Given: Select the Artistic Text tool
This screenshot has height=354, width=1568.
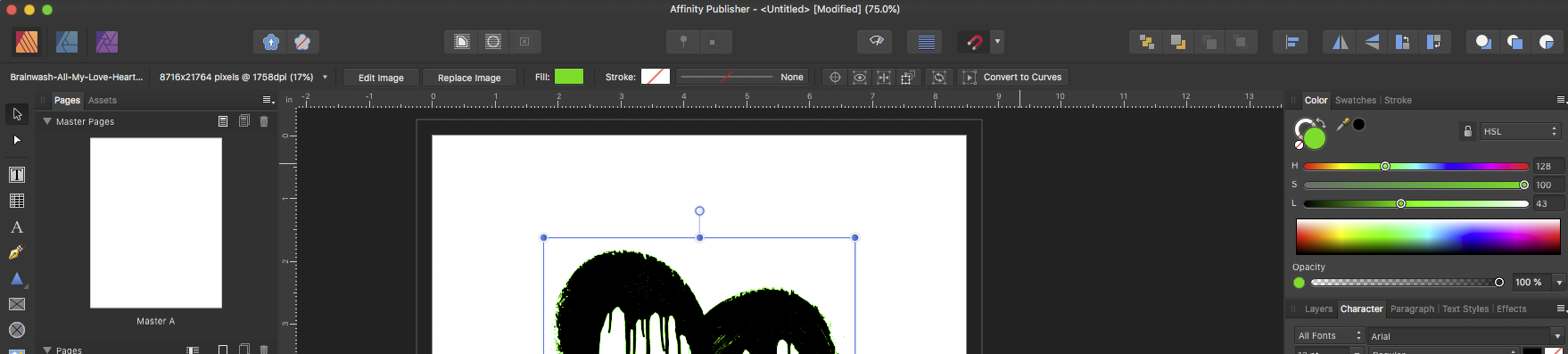Looking at the screenshot, I should (x=17, y=227).
